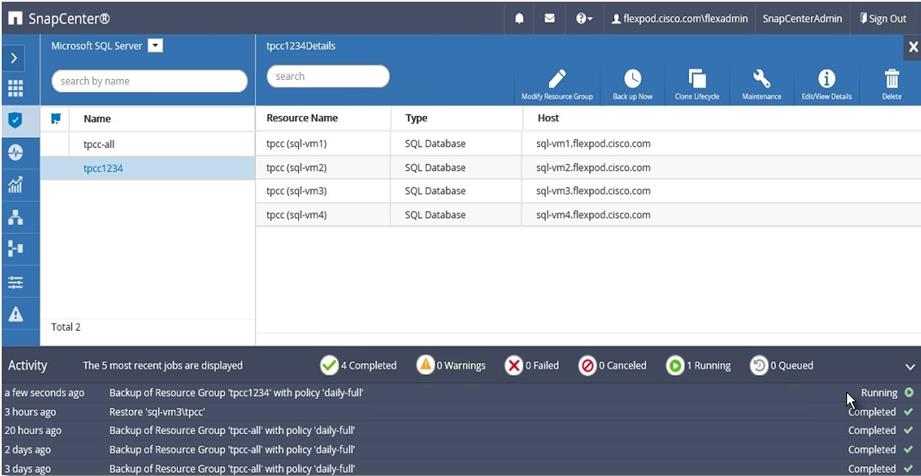Open the Settings sliders icon in sidebar
The image size is (921, 476).
tap(15, 283)
